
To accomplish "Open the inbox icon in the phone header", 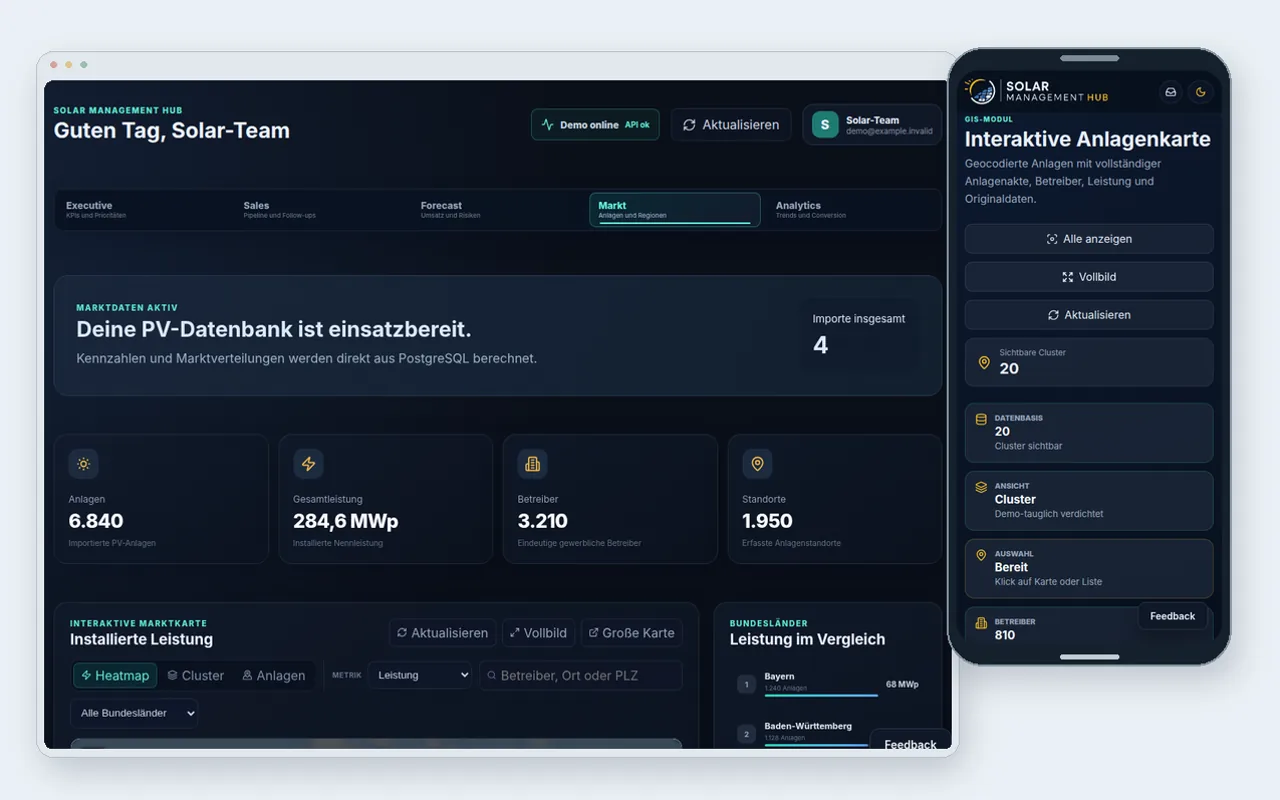I will coord(1171,92).
